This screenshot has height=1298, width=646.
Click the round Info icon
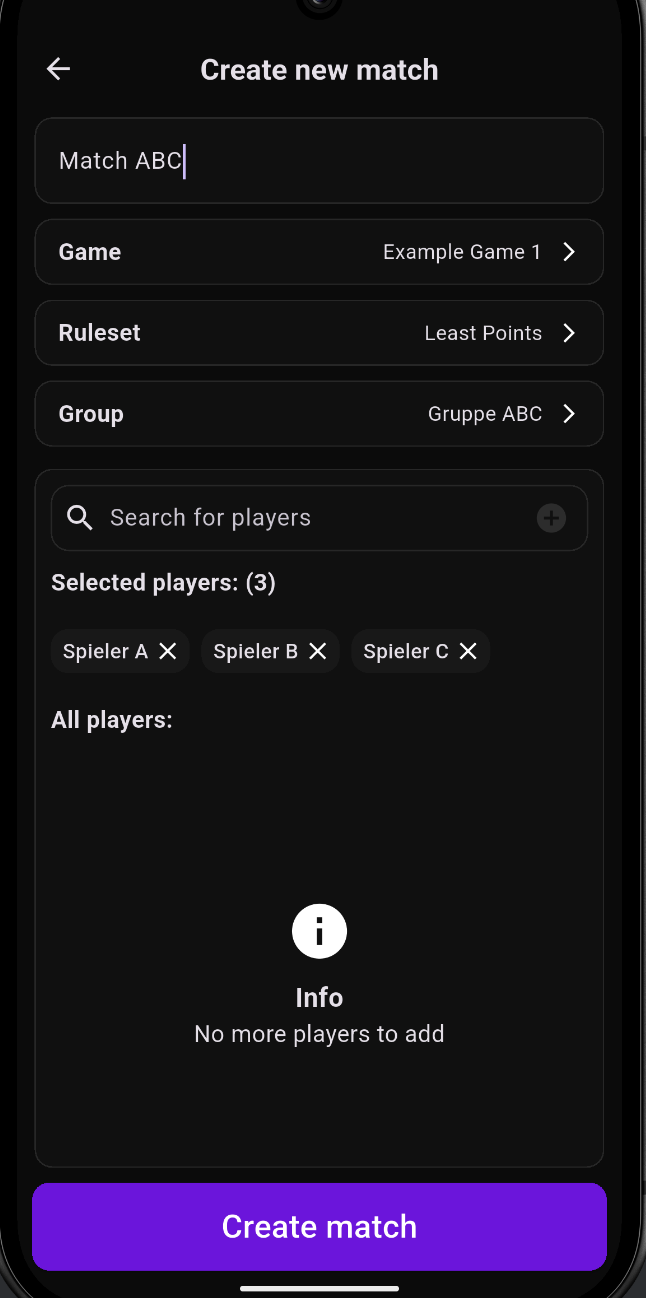point(319,932)
